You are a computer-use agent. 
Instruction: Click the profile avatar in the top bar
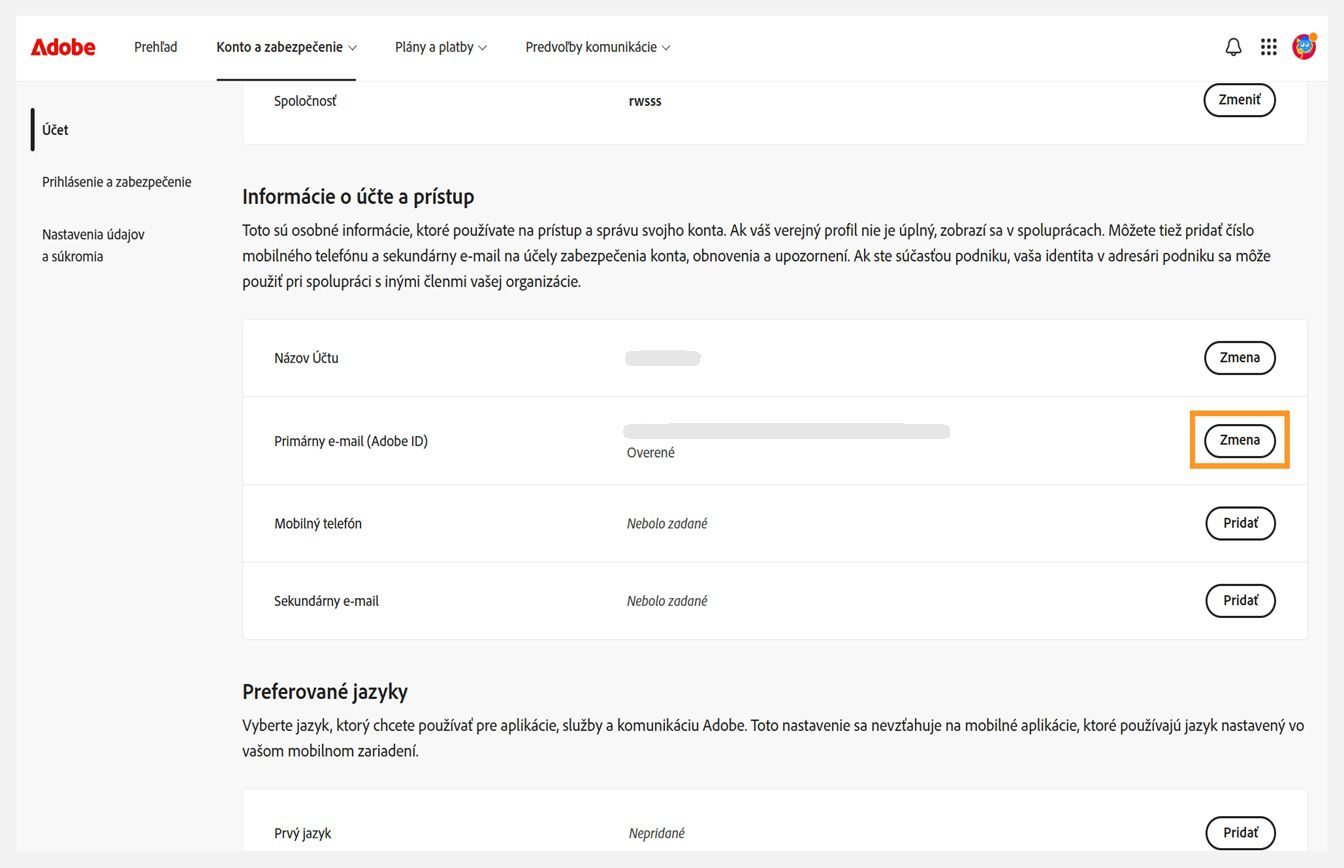coord(1303,46)
